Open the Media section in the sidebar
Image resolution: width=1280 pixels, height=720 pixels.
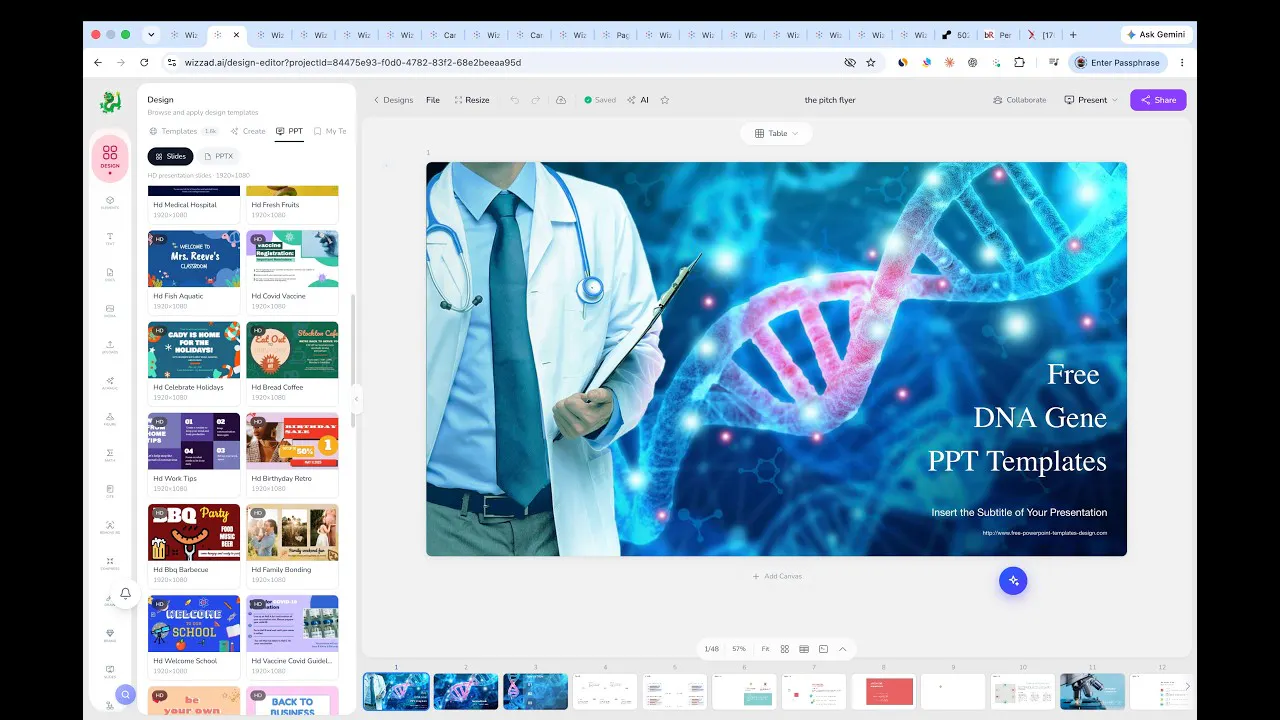tap(110, 311)
